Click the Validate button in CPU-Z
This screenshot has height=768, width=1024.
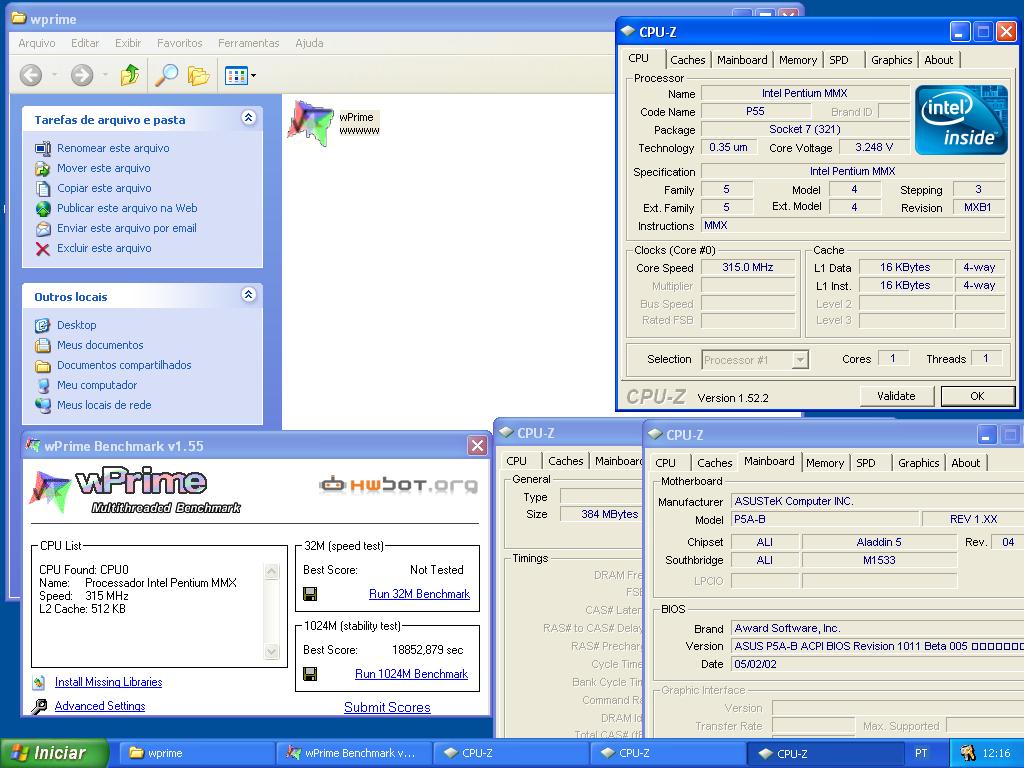tap(896, 396)
